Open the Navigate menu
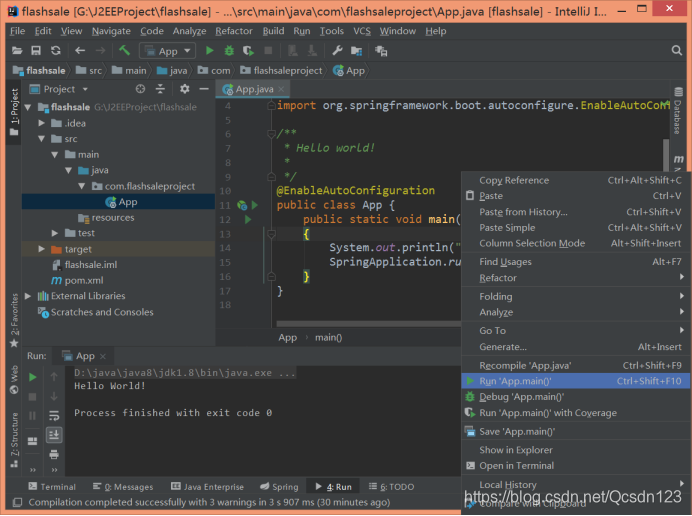The image size is (692, 516). [111, 31]
